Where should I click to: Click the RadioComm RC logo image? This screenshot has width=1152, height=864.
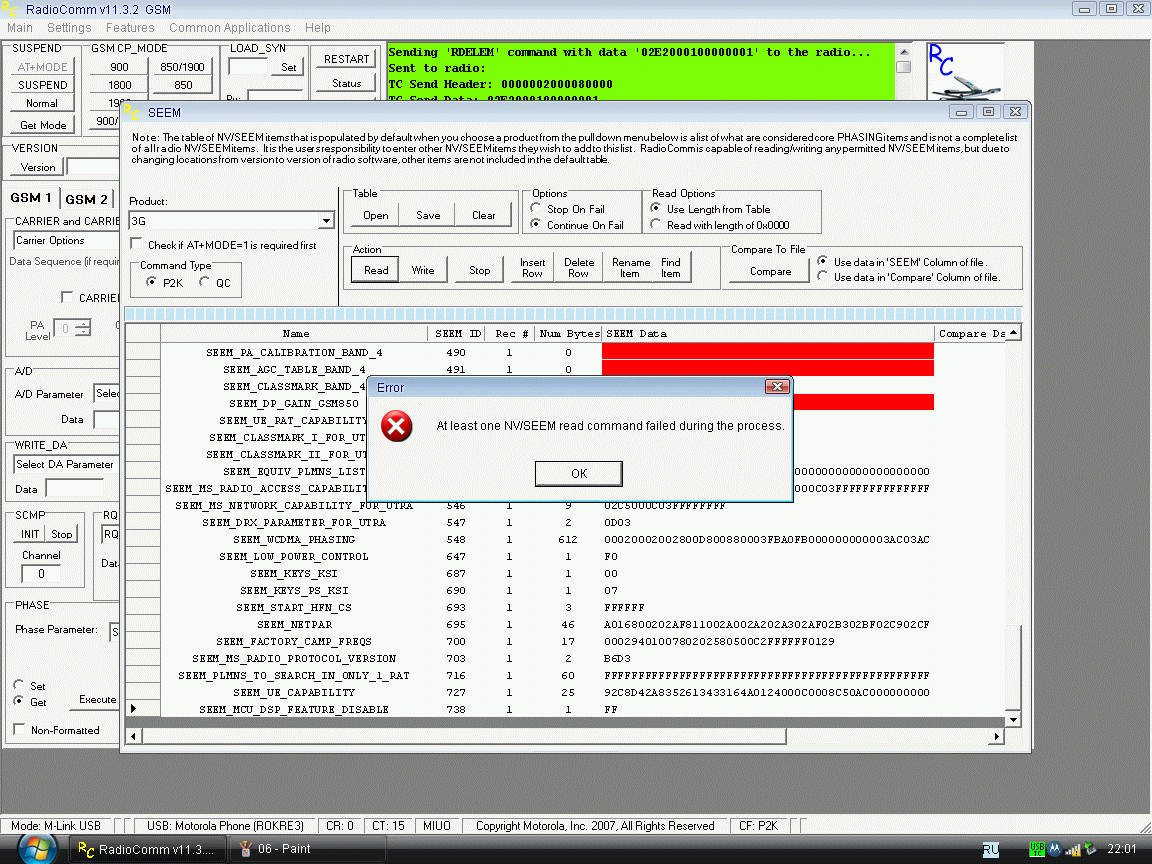click(x=965, y=71)
